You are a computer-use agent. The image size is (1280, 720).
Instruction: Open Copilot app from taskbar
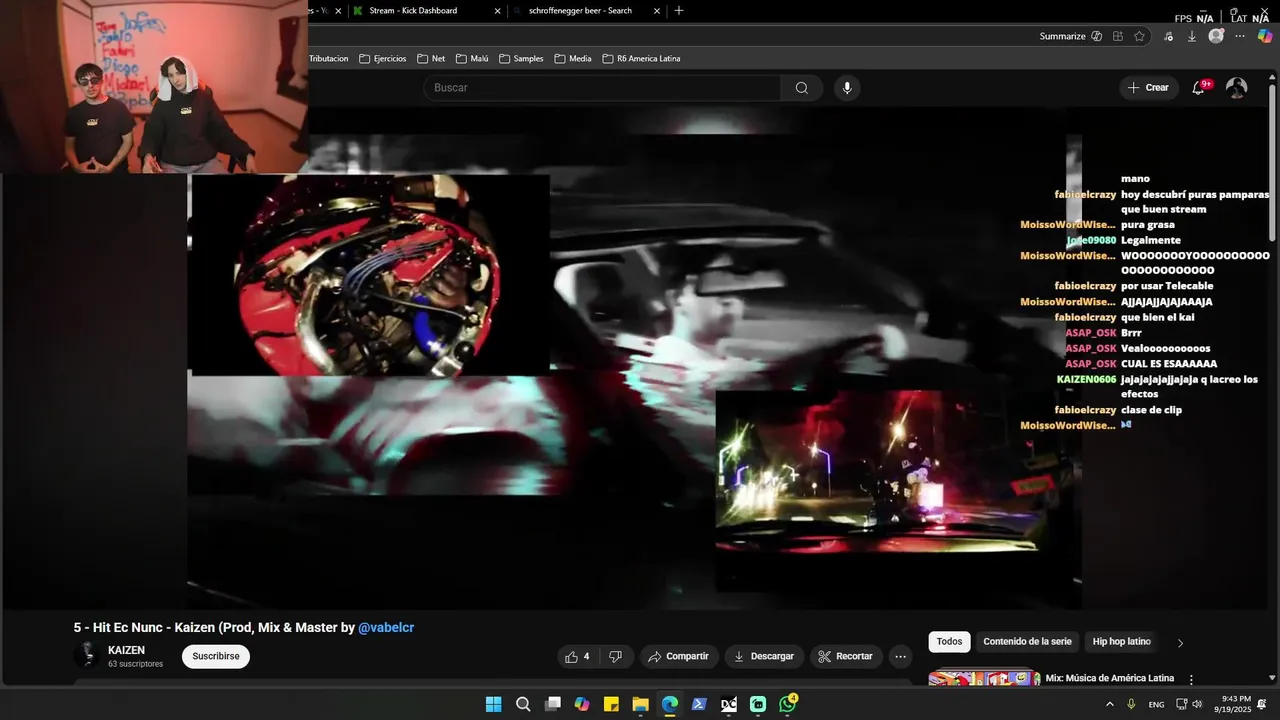582,704
